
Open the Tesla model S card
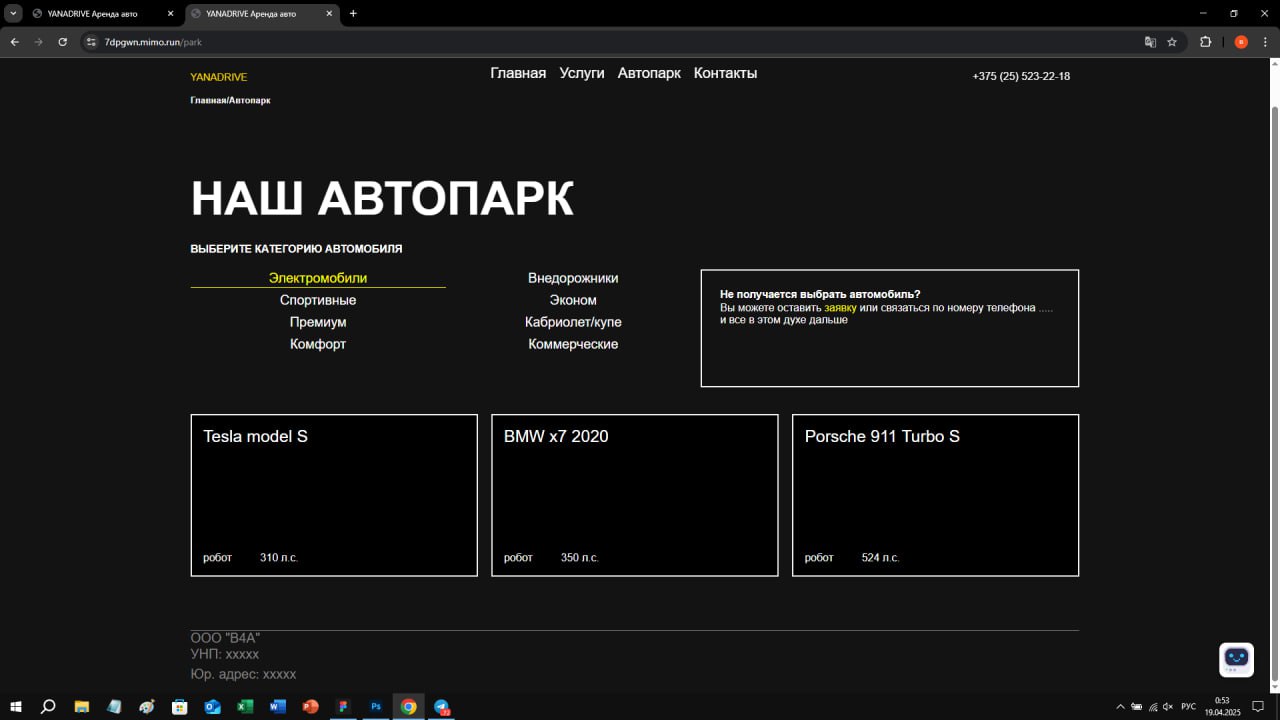coord(334,495)
